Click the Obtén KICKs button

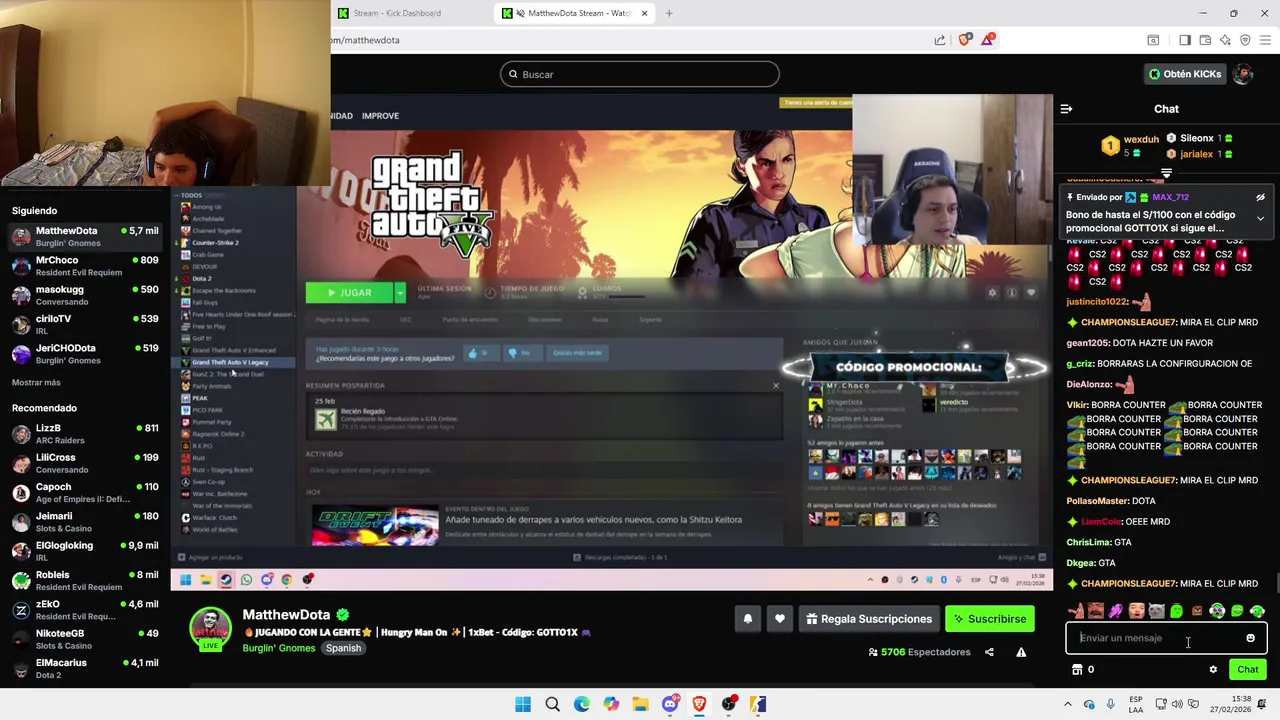pos(1185,74)
